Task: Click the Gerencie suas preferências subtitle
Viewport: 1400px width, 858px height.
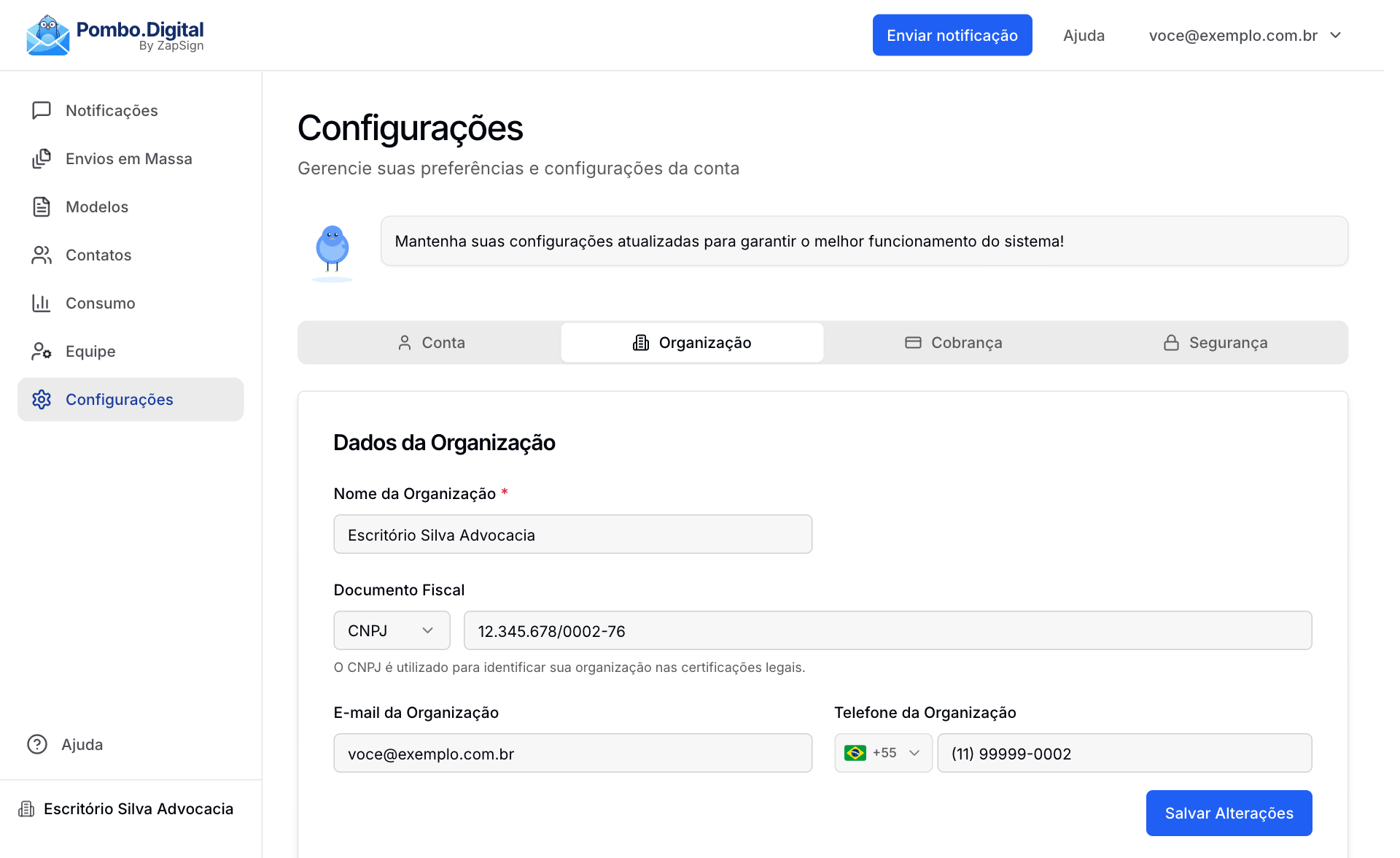Action: click(x=518, y=168)
